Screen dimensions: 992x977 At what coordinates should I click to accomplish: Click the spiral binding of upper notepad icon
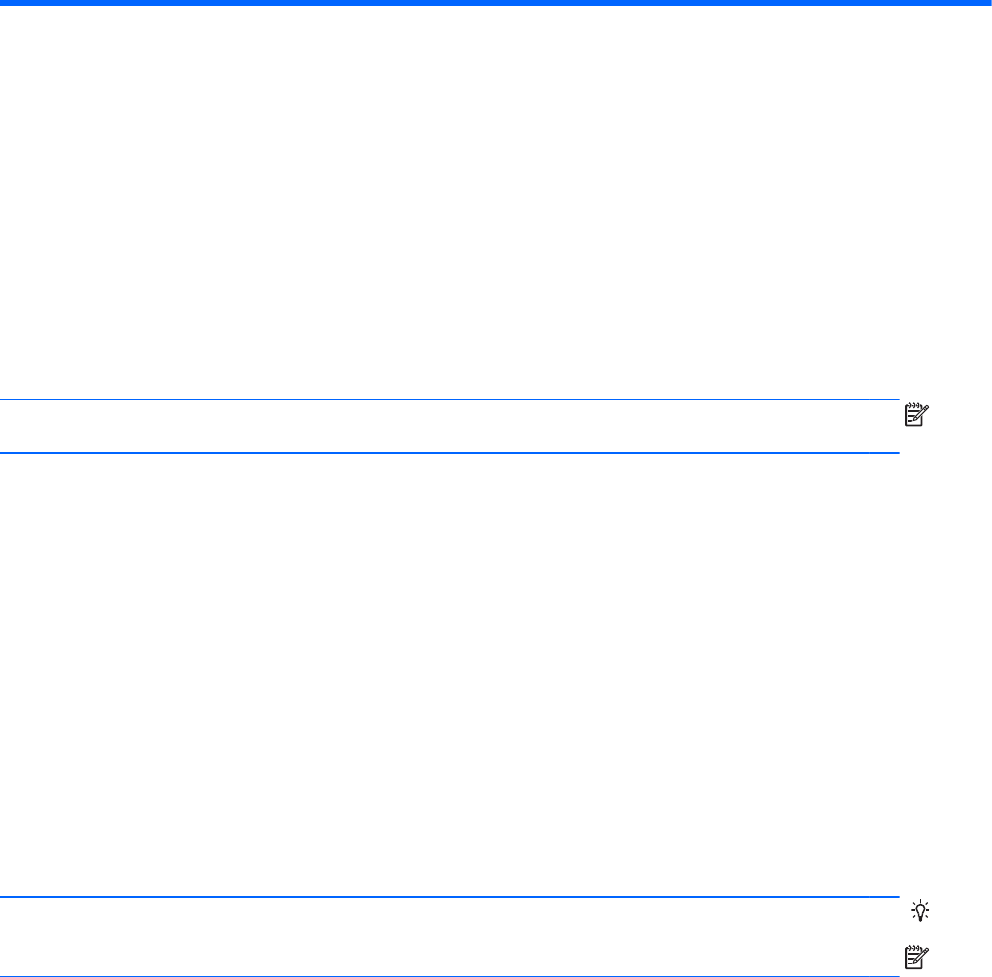913,405
